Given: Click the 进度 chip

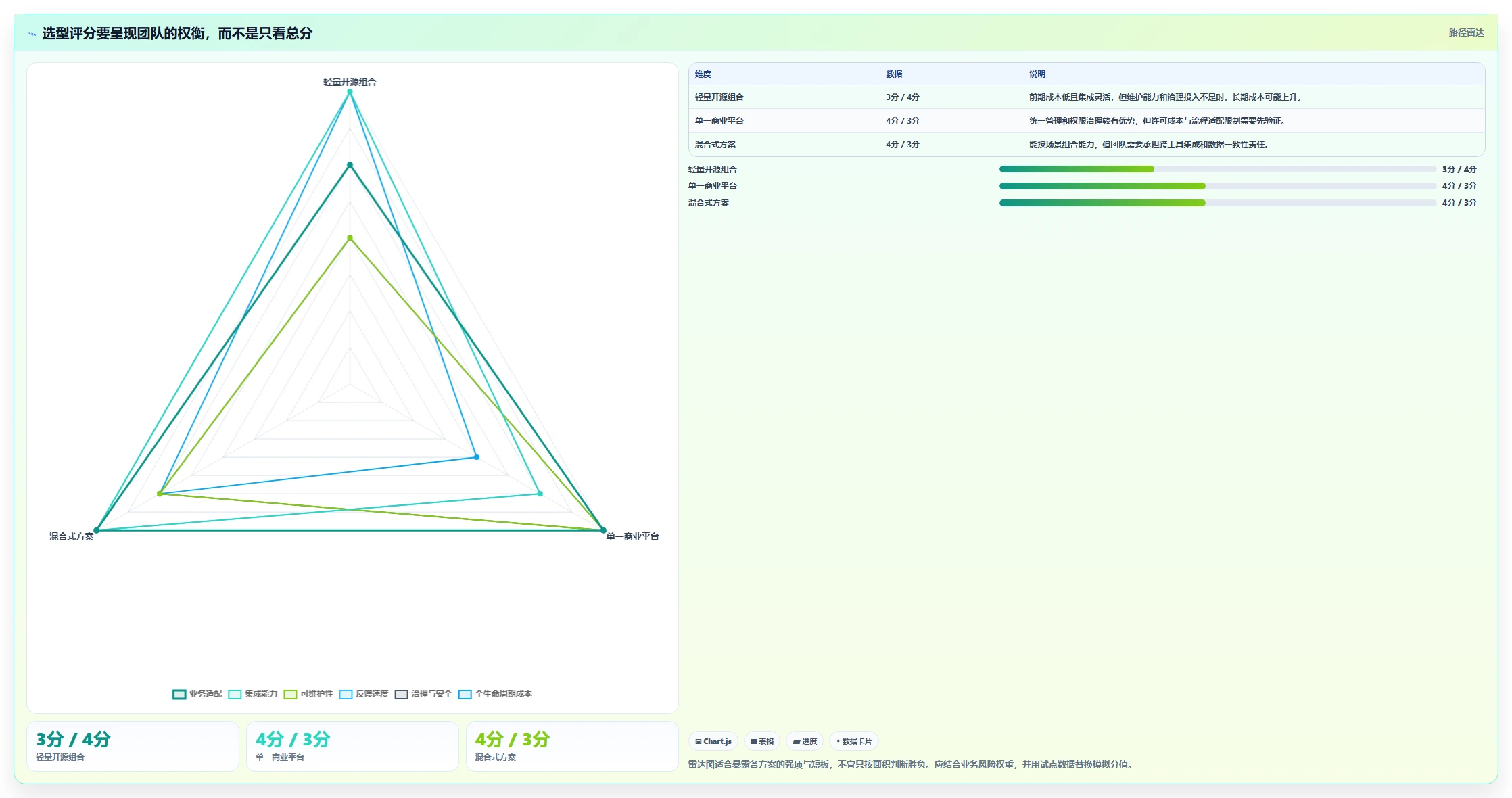Looking at the screenshot, I should point(805,741).
